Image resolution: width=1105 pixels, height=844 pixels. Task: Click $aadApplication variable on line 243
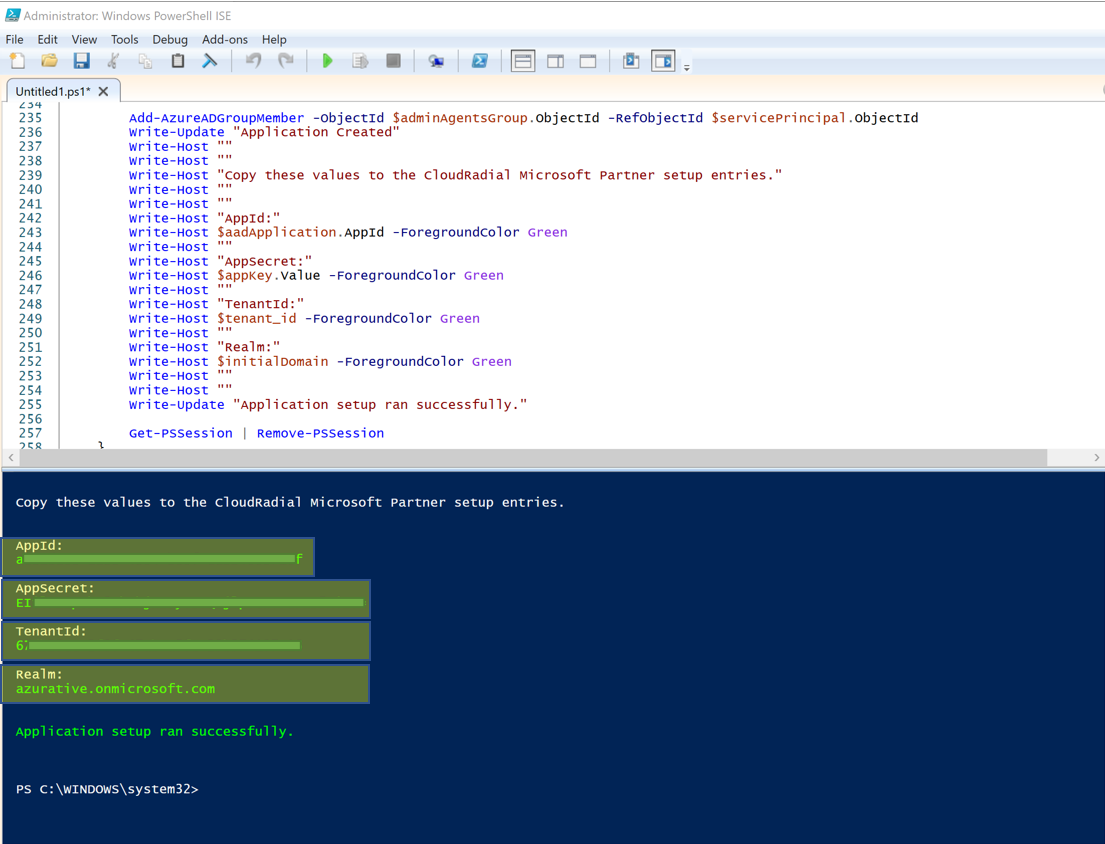tap(276, 232)
